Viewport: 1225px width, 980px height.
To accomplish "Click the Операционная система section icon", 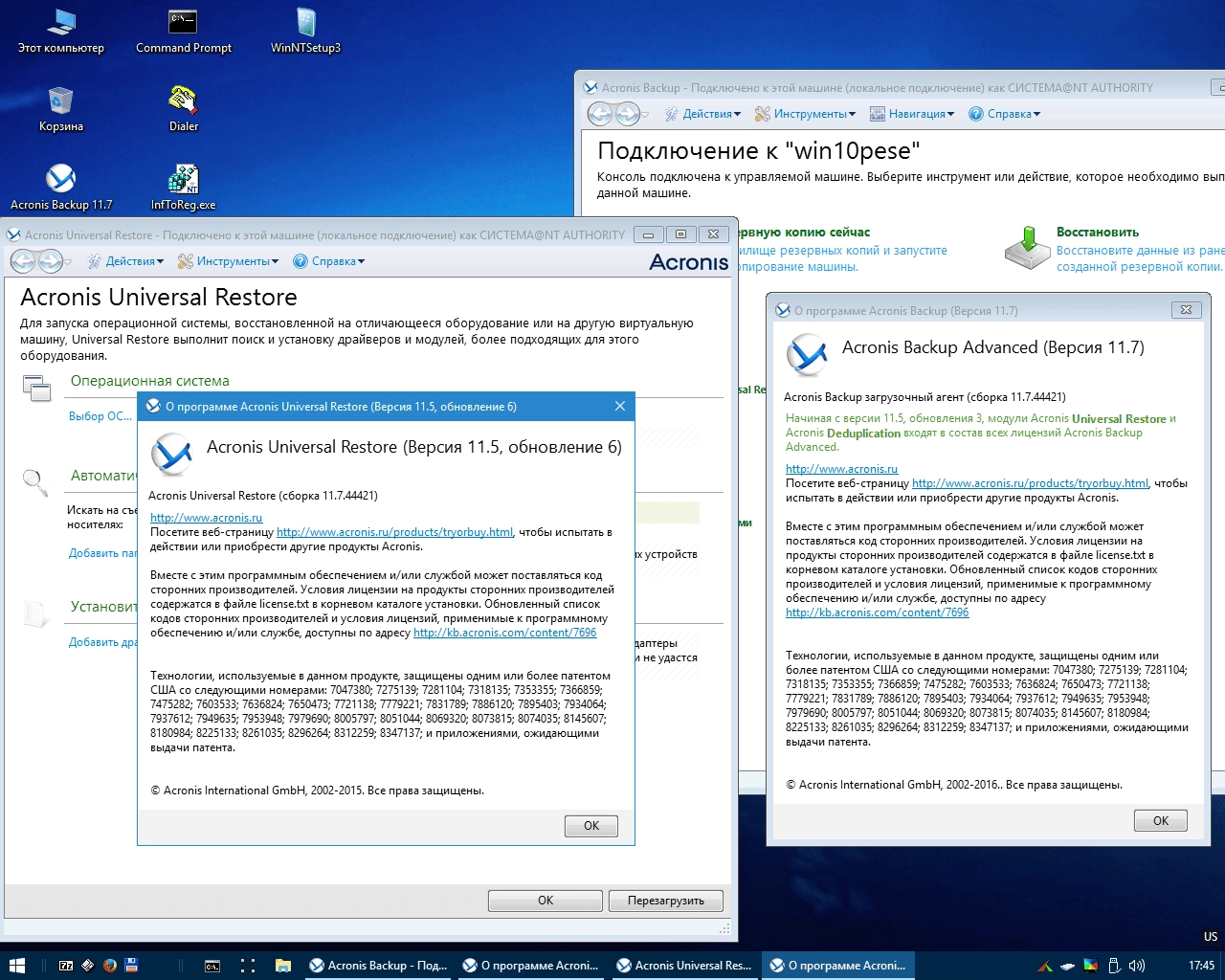I will 37,388.
